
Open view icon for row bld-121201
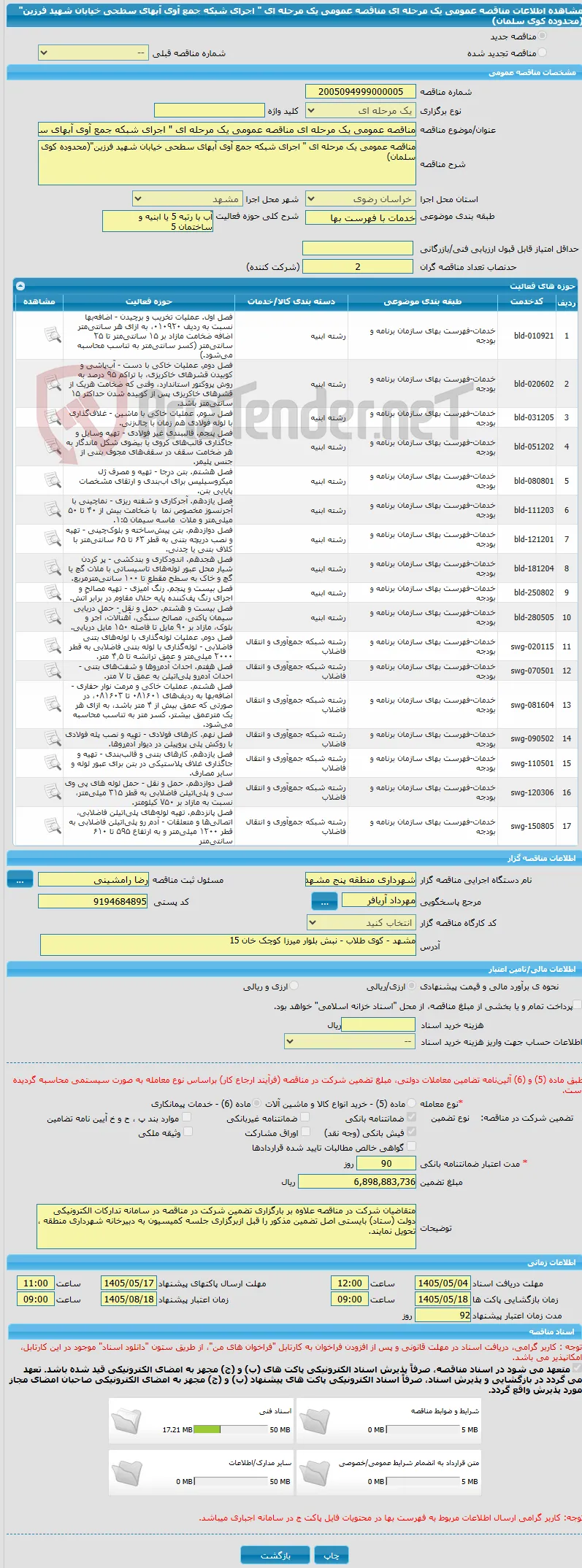pyautogui.click(x=53, y=538)
